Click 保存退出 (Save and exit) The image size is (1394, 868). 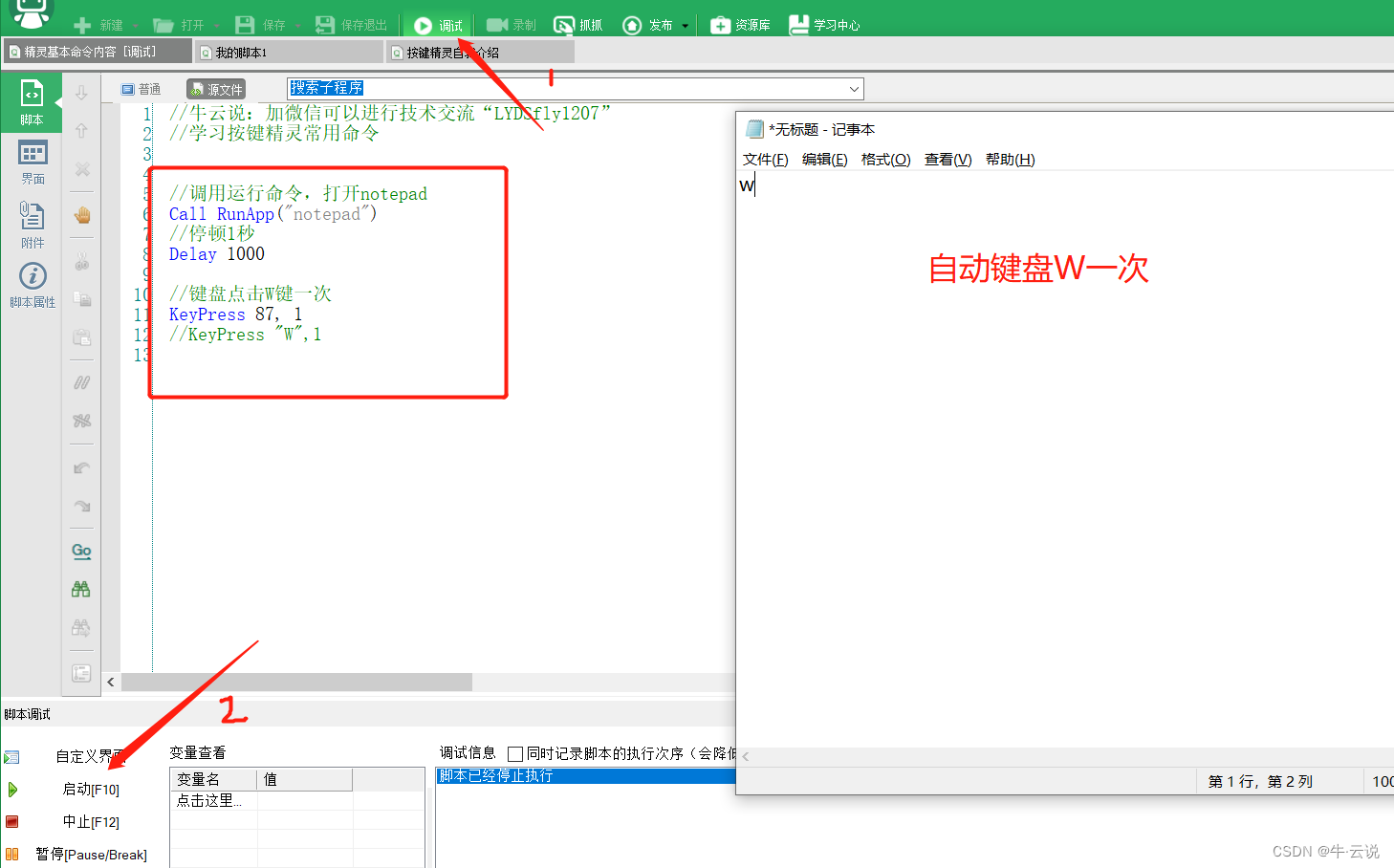coord(351,25)
